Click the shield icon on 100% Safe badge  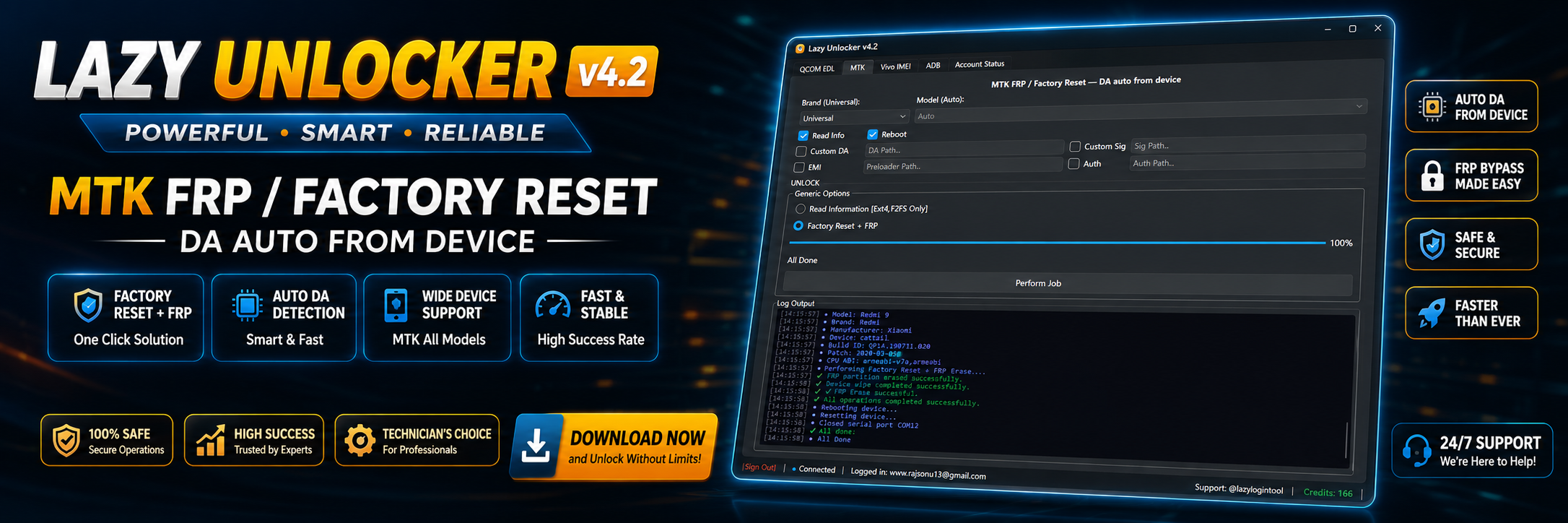click(66, 440)
